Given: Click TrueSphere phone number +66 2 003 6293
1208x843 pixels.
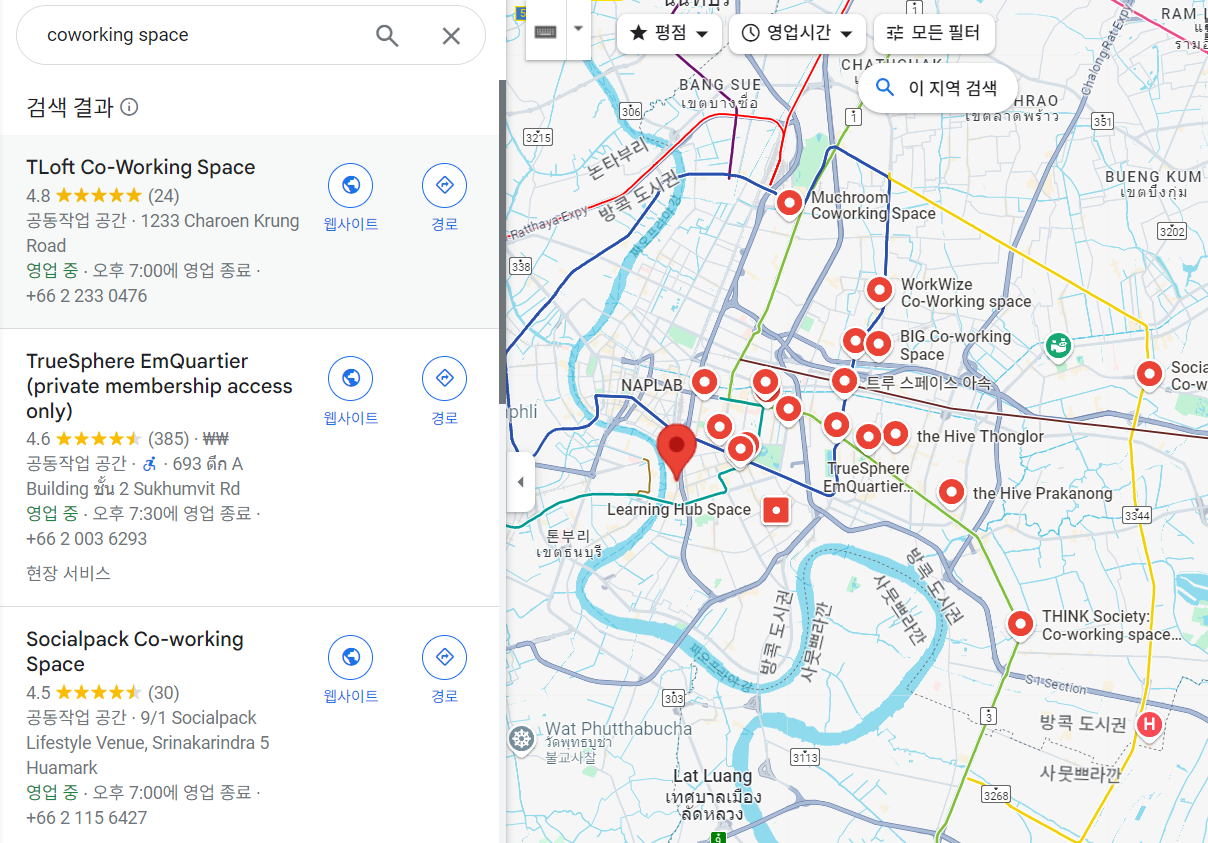Looking at the screenshot, I should click(x=87, y=539).
